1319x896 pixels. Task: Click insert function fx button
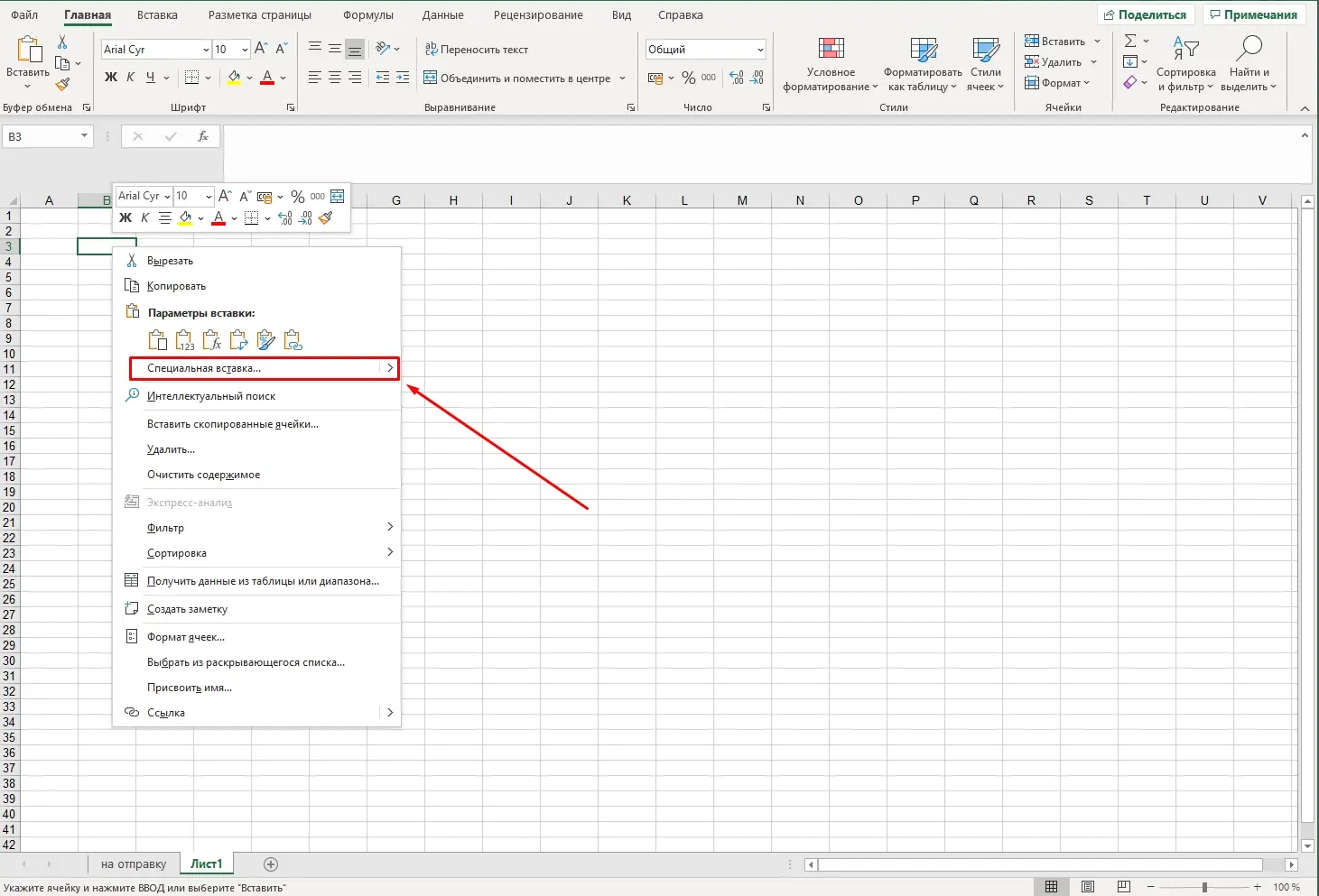click(203, 136)
